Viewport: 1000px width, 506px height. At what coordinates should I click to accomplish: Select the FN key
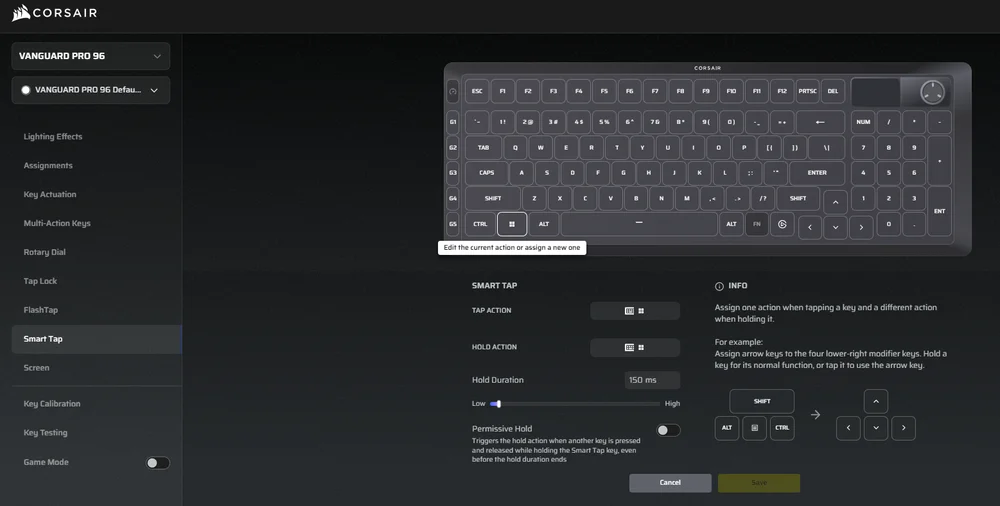(757, 225)
